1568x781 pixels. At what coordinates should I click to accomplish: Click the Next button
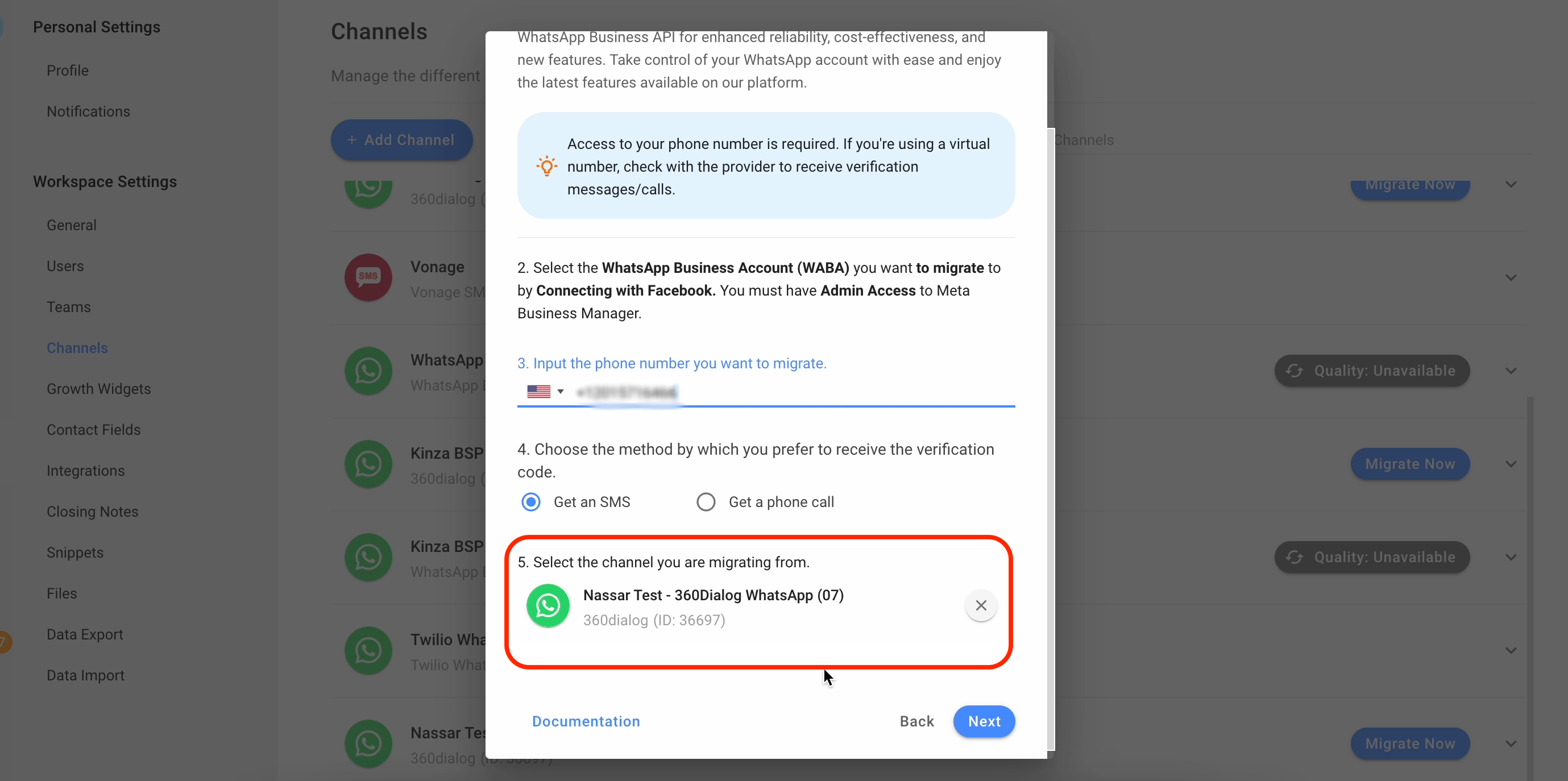click(x=984, y=721)
